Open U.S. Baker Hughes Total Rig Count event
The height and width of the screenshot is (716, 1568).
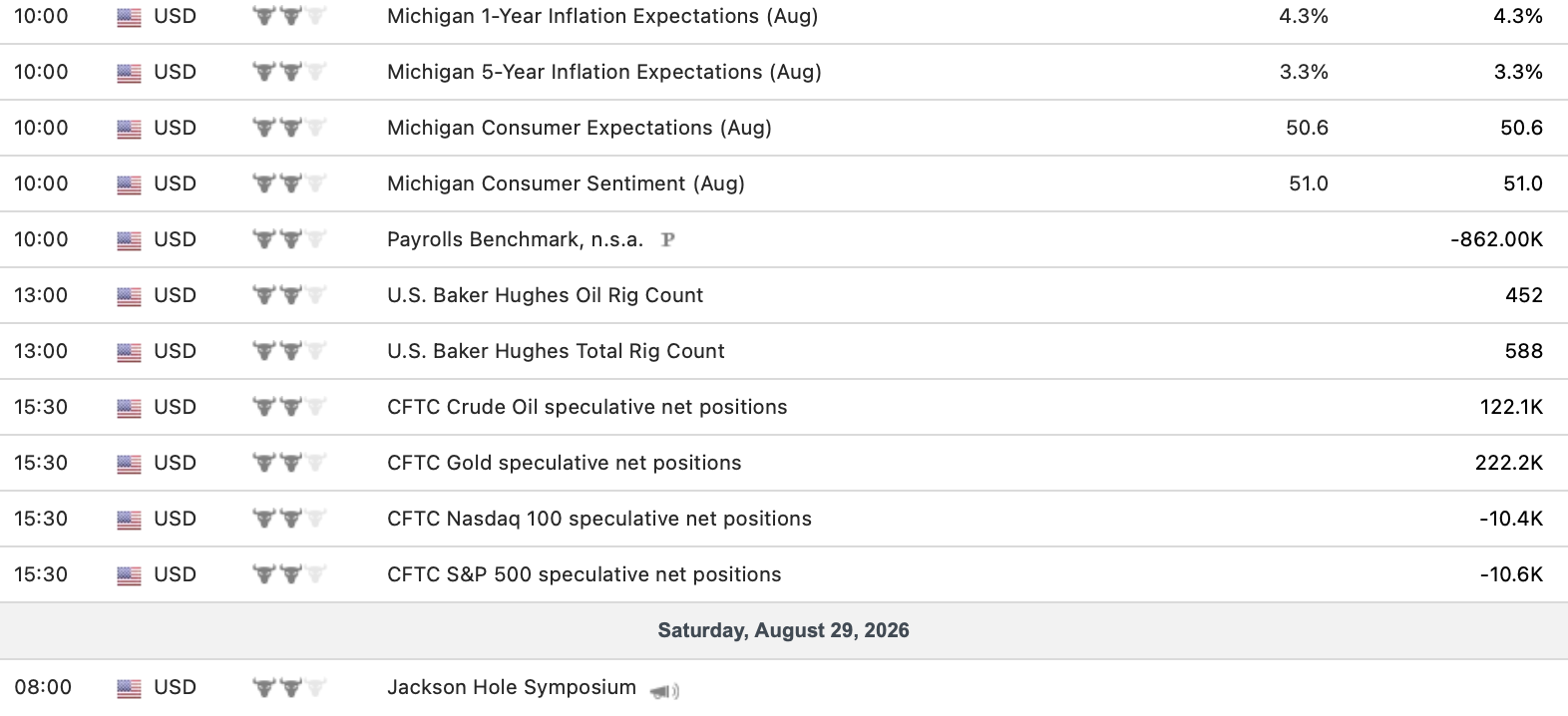pos(556,351)
